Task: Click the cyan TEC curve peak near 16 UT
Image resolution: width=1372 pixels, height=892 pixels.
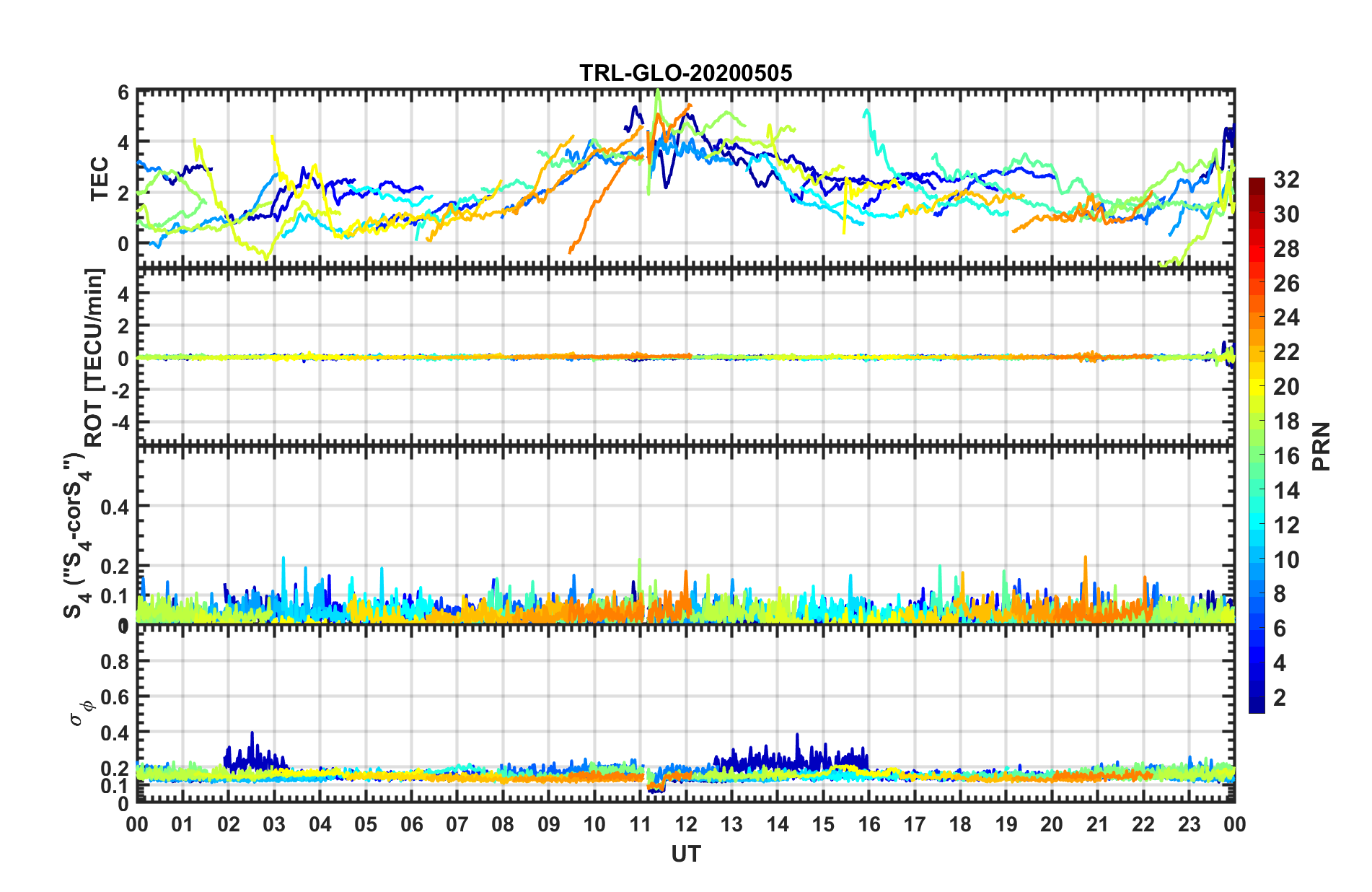Action: click(x=867, y=113)
